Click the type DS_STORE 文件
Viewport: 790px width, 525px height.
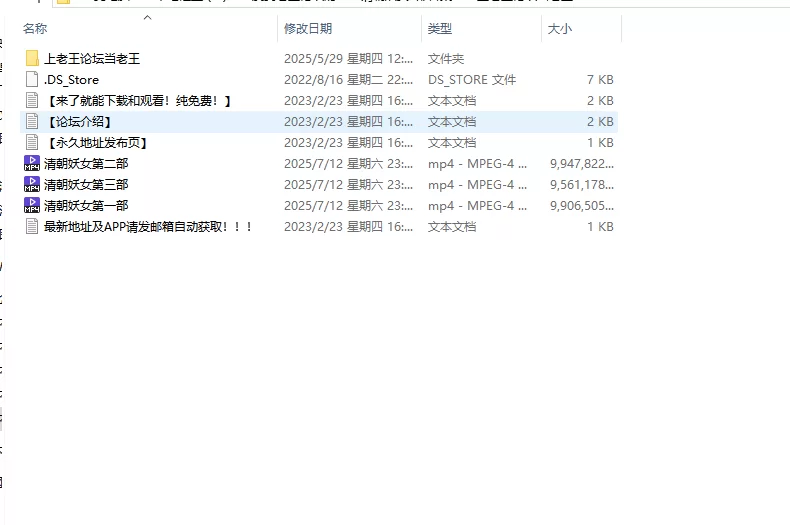[472, 80]
